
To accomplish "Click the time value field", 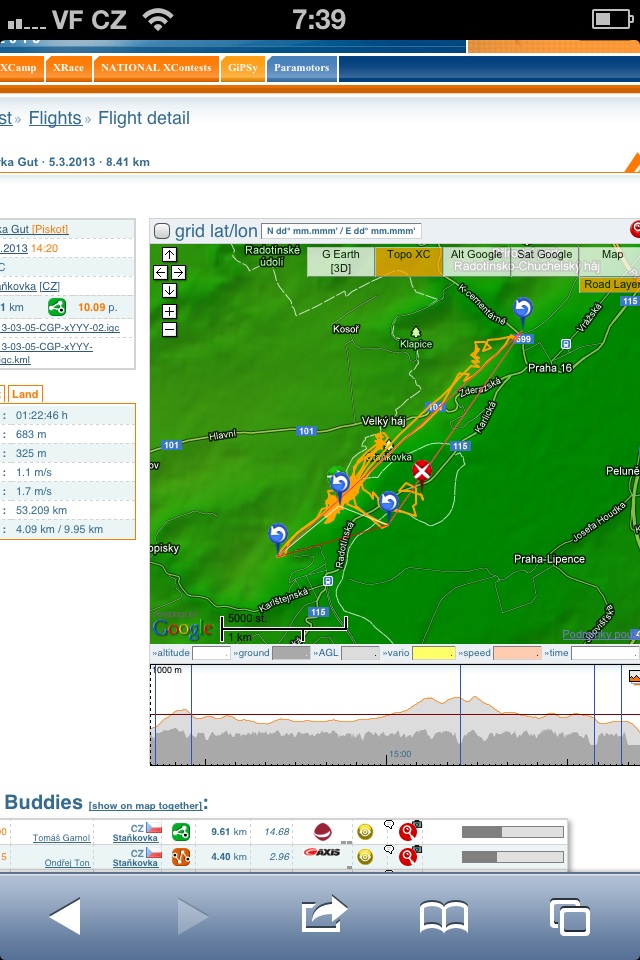I will click(x=605, y=653).
